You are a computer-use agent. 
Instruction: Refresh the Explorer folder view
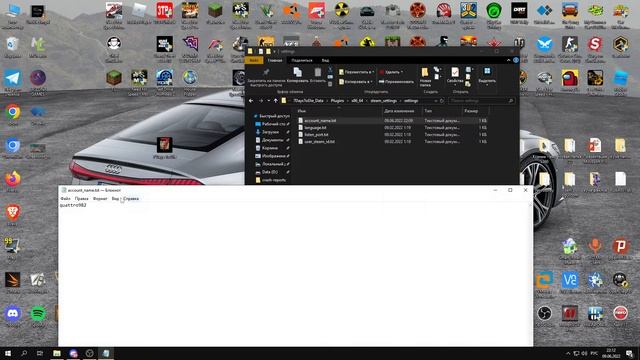point(442,101)
